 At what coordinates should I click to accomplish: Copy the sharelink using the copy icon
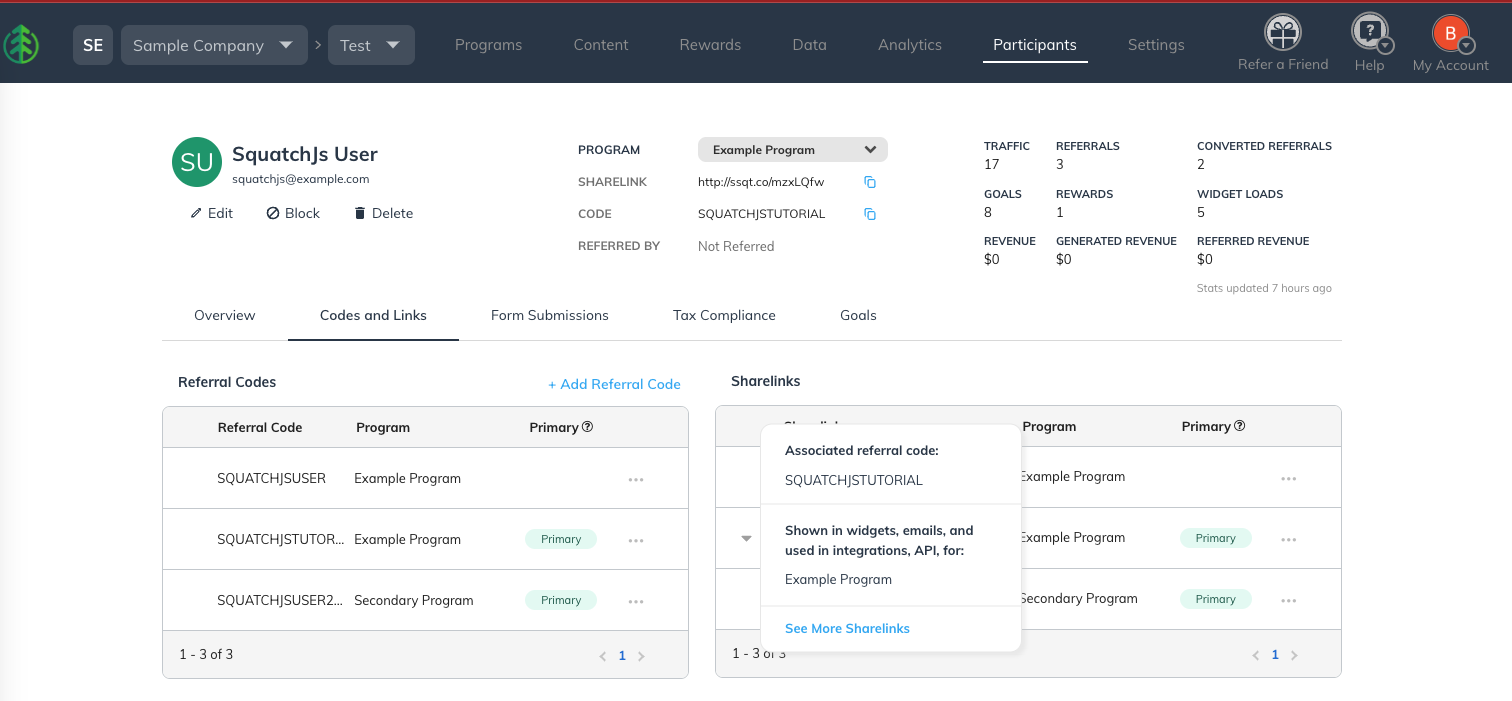pyautogui.click(x=870, y=182)
